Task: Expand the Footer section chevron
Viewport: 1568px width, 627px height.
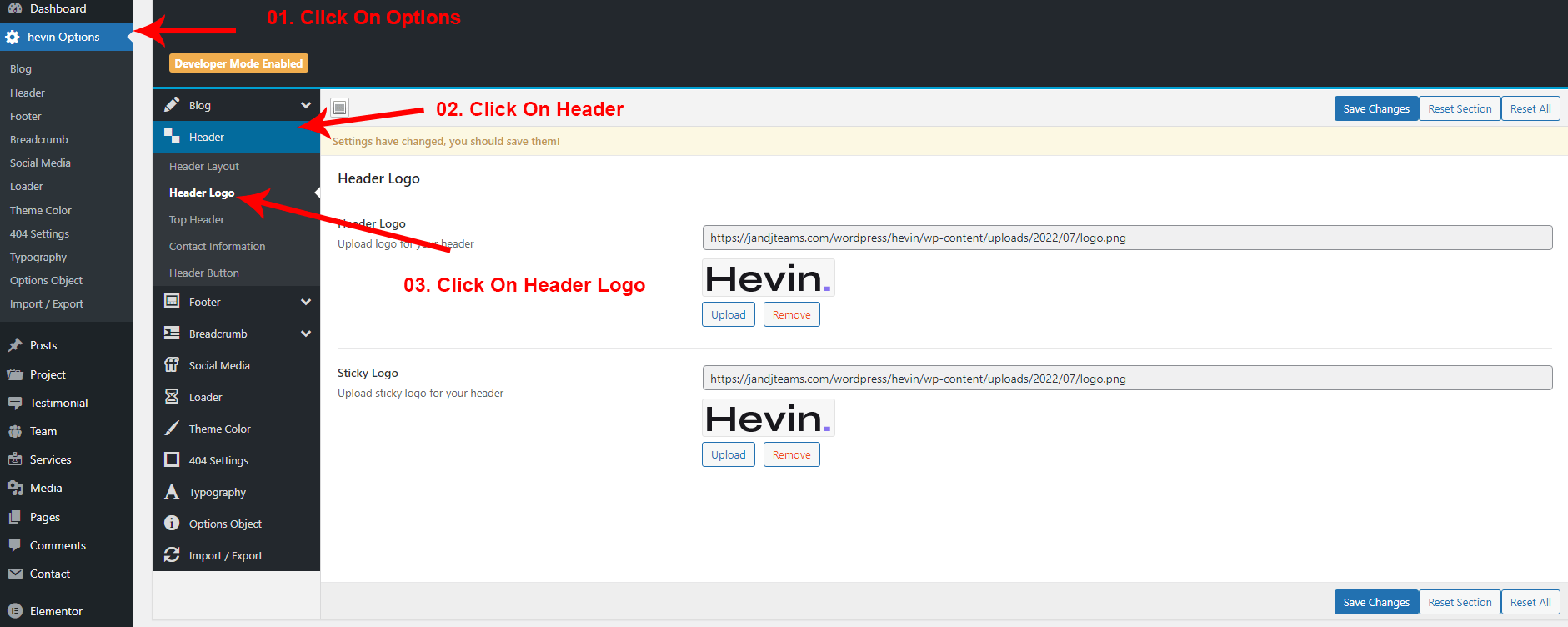Action: pos(306,302)
